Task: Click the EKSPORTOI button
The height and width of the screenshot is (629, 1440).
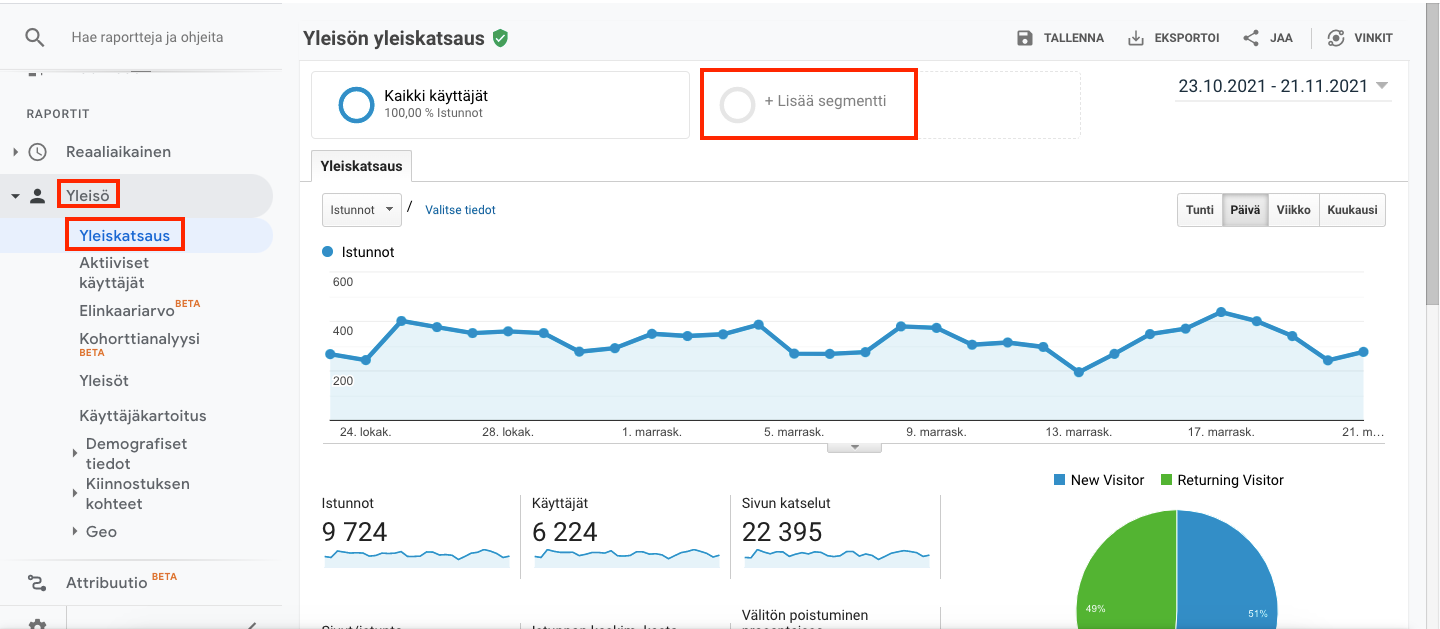Action: pos(1173,38)
